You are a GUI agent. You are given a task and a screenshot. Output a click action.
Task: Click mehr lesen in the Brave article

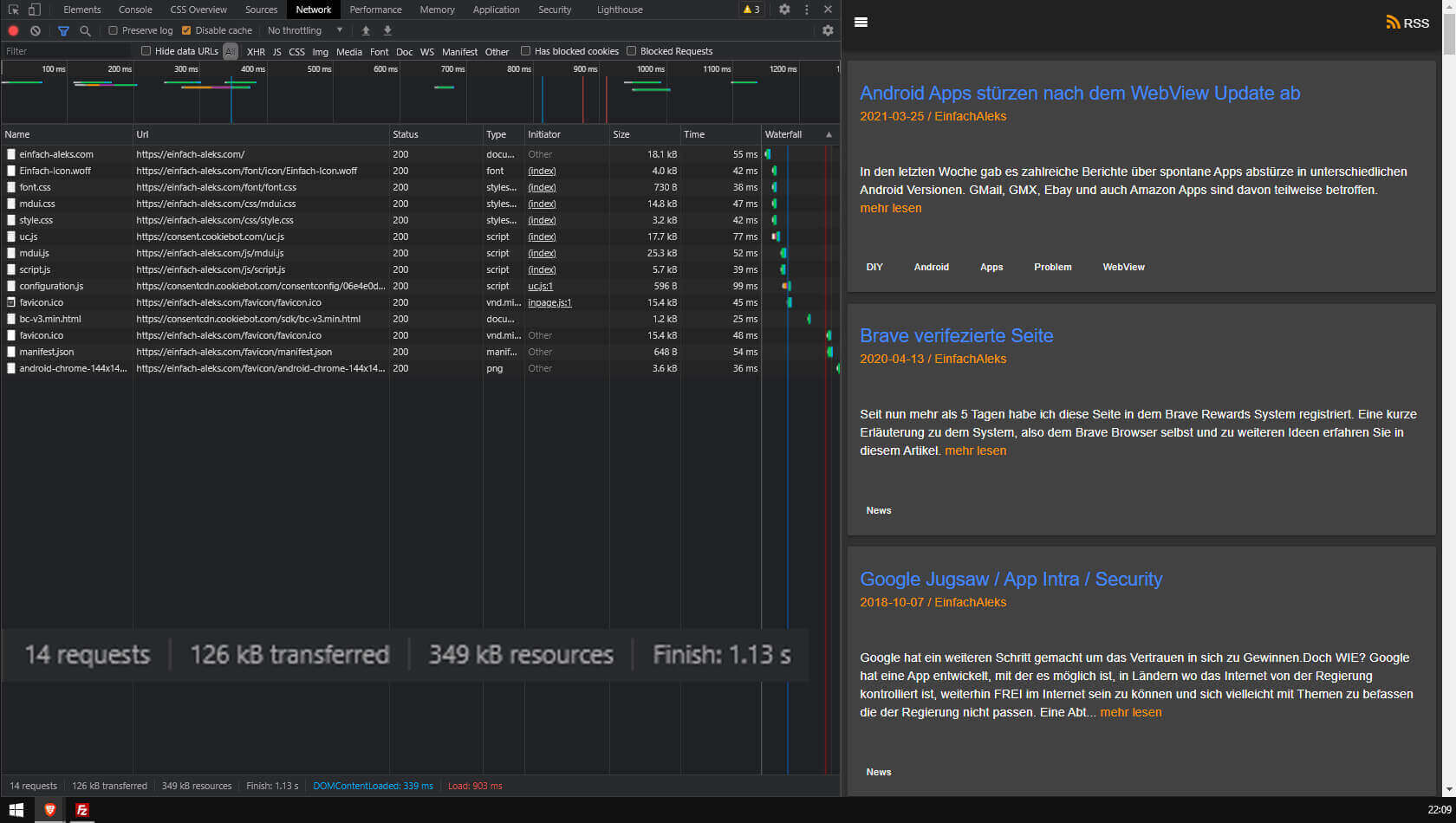976,450
